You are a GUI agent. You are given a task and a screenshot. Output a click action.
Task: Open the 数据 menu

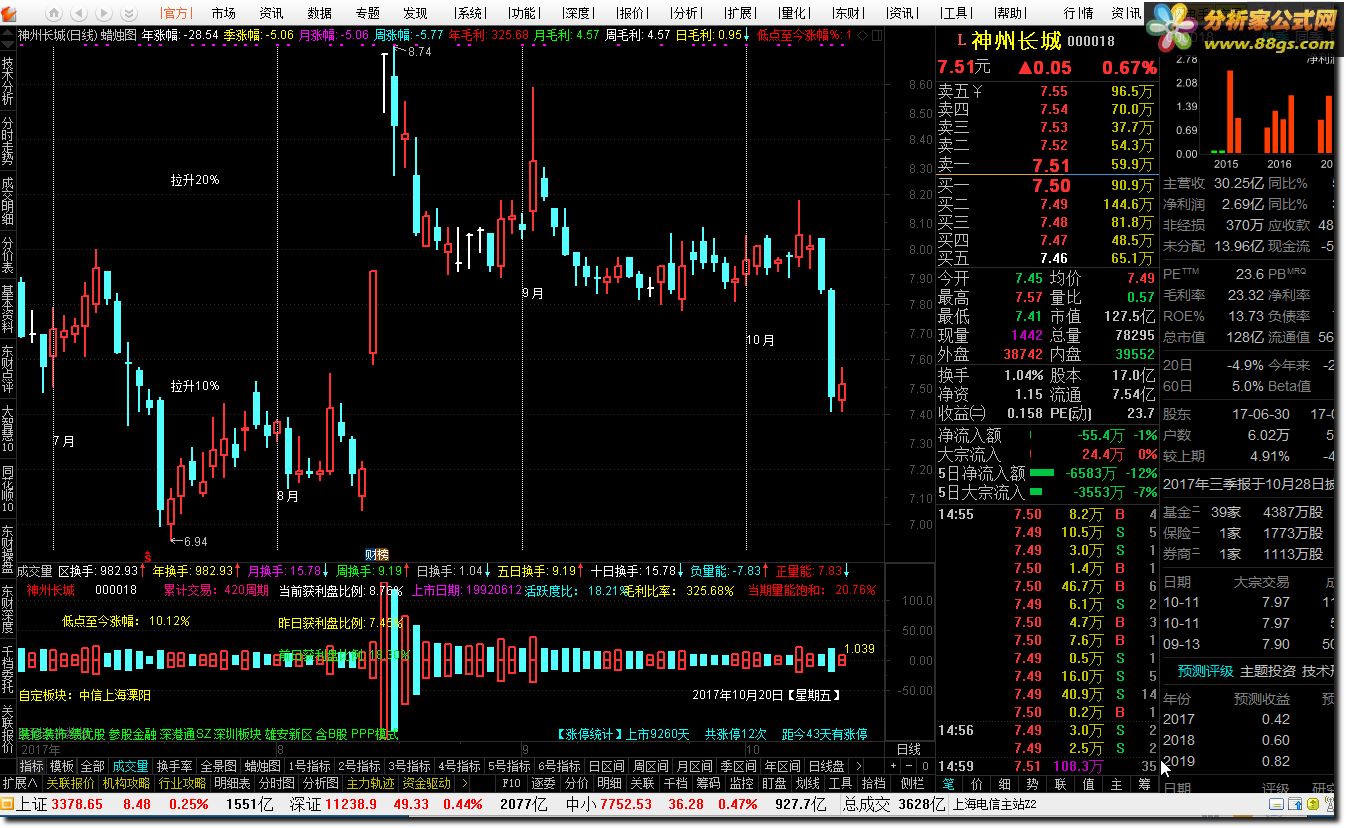[319, 13]
